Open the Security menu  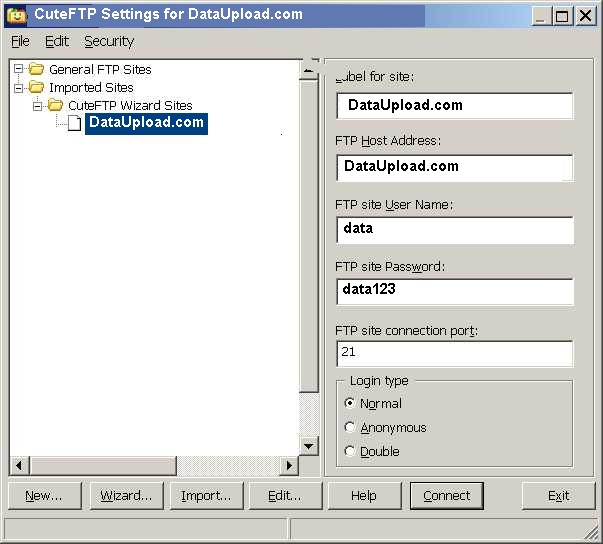coord(109,42)
